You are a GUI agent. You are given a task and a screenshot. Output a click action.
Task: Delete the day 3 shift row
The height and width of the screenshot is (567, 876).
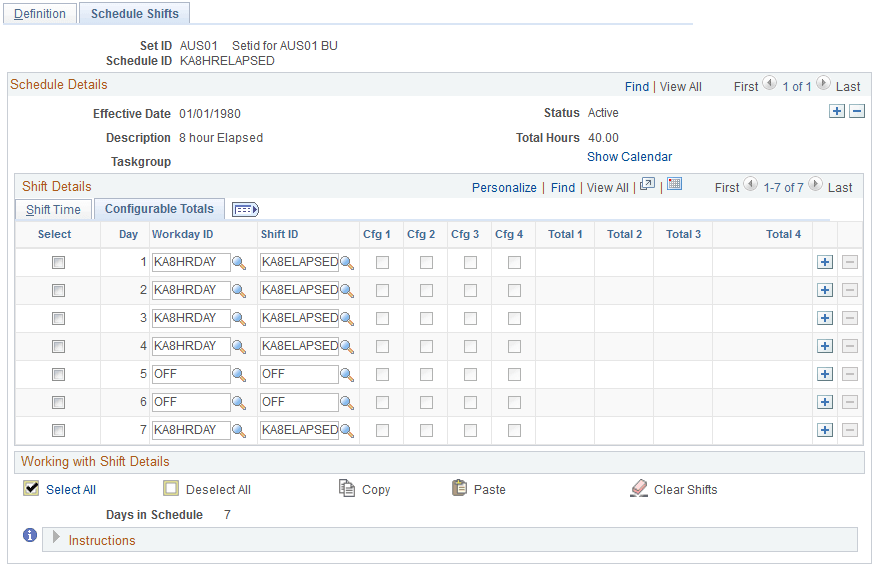(x=850, y=318)
